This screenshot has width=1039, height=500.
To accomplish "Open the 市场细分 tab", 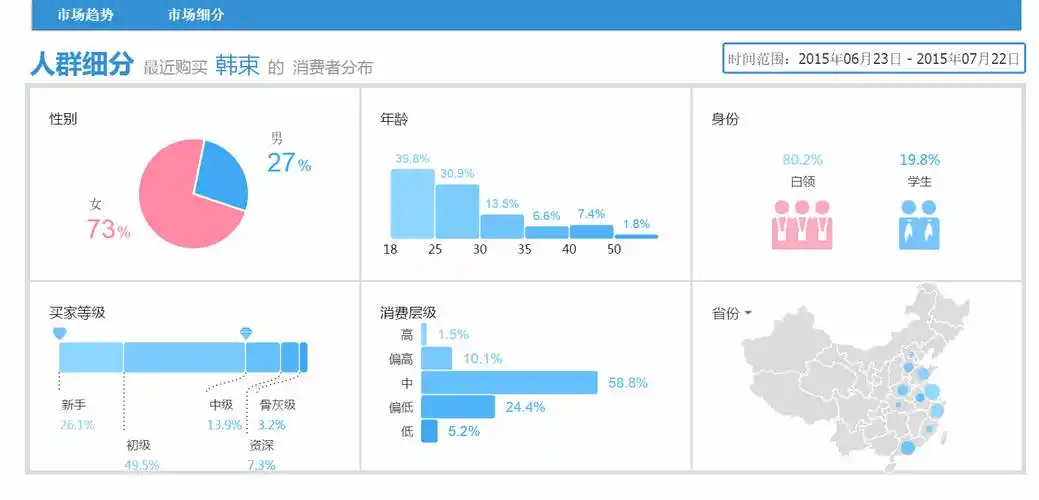I will (196, 15).
